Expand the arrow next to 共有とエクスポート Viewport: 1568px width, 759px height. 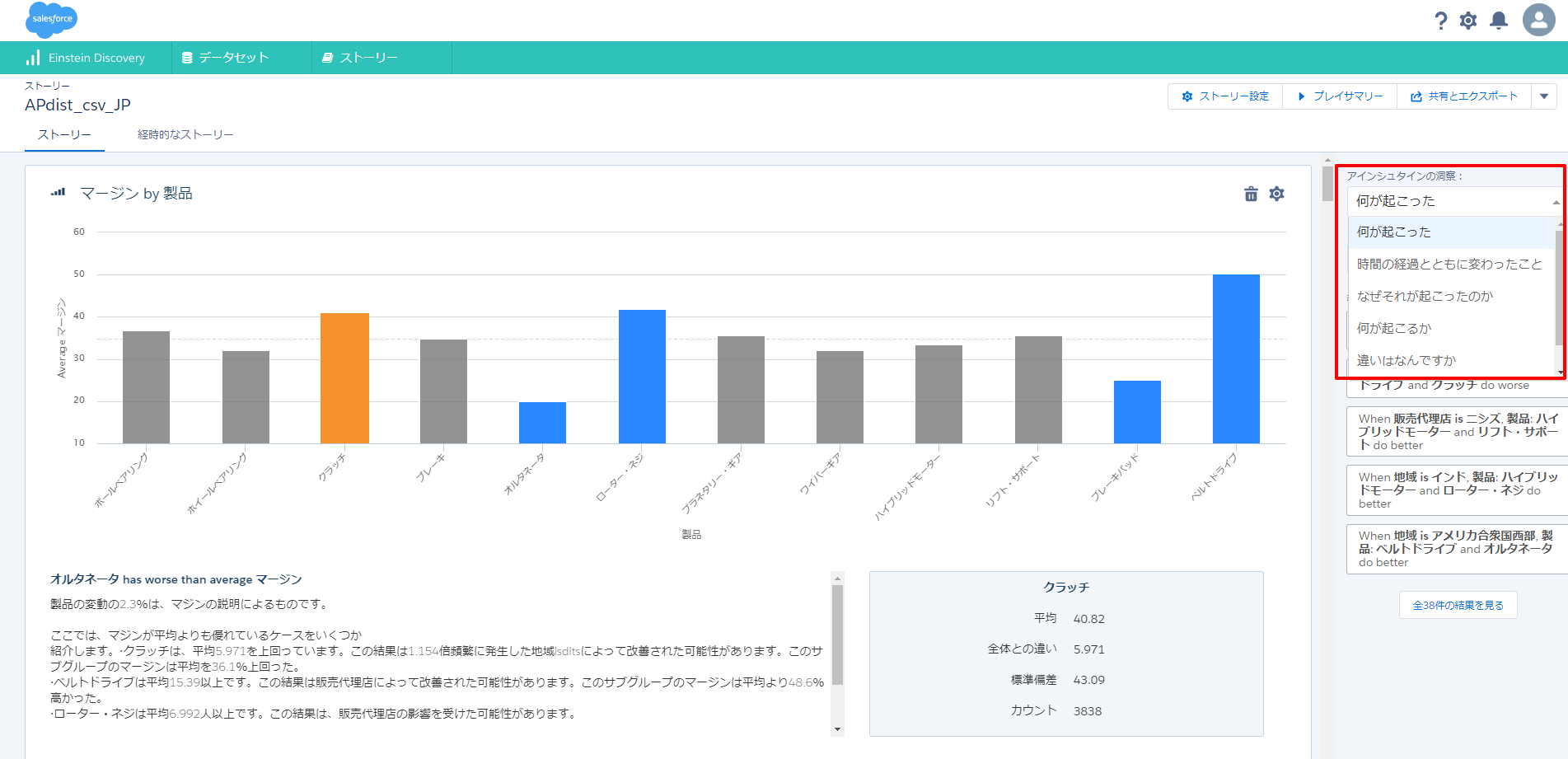coord(1544,96)
